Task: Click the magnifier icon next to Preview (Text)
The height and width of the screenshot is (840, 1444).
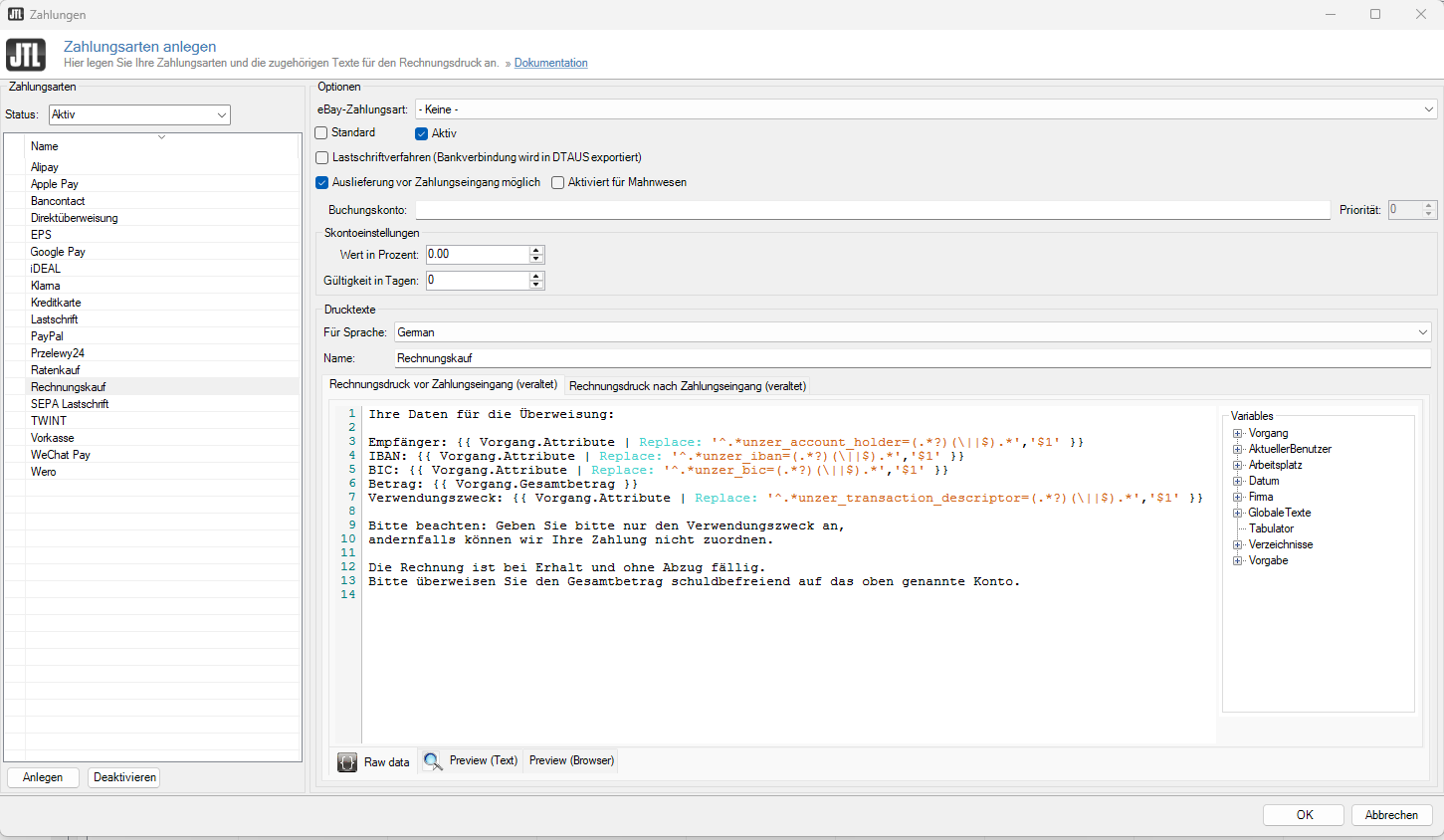Action: point(433,761)
